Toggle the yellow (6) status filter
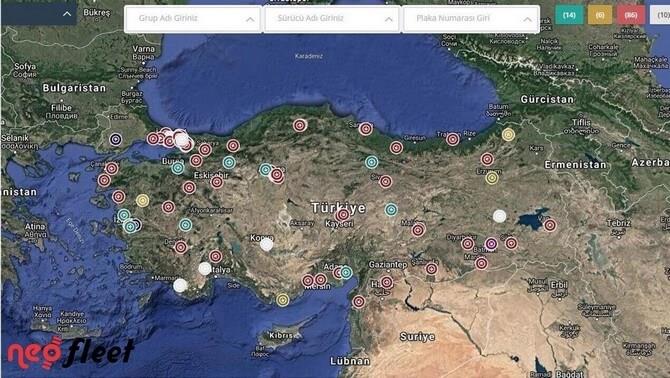Viewport: 670px width, 378px height. (x=600, y=15)
